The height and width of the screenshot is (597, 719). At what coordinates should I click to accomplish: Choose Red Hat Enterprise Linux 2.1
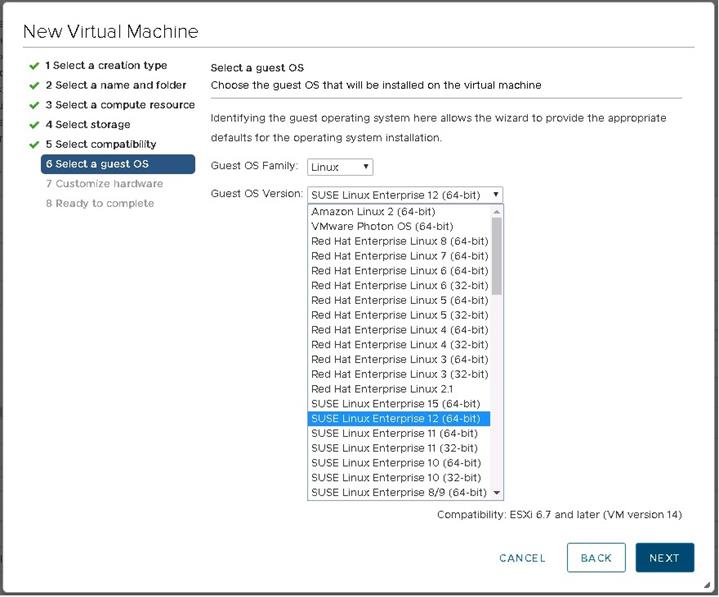[399, 389]
